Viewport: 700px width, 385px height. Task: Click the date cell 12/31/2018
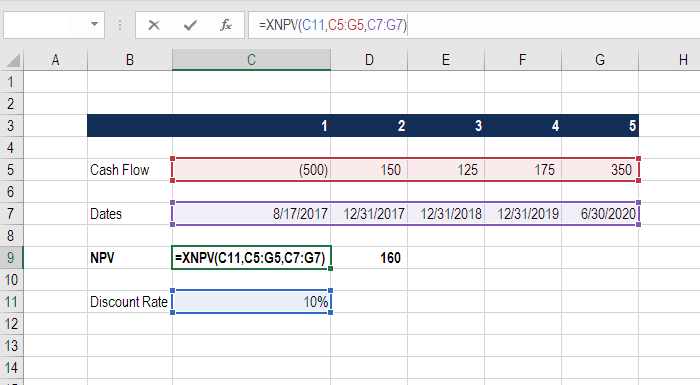(446, 213)
